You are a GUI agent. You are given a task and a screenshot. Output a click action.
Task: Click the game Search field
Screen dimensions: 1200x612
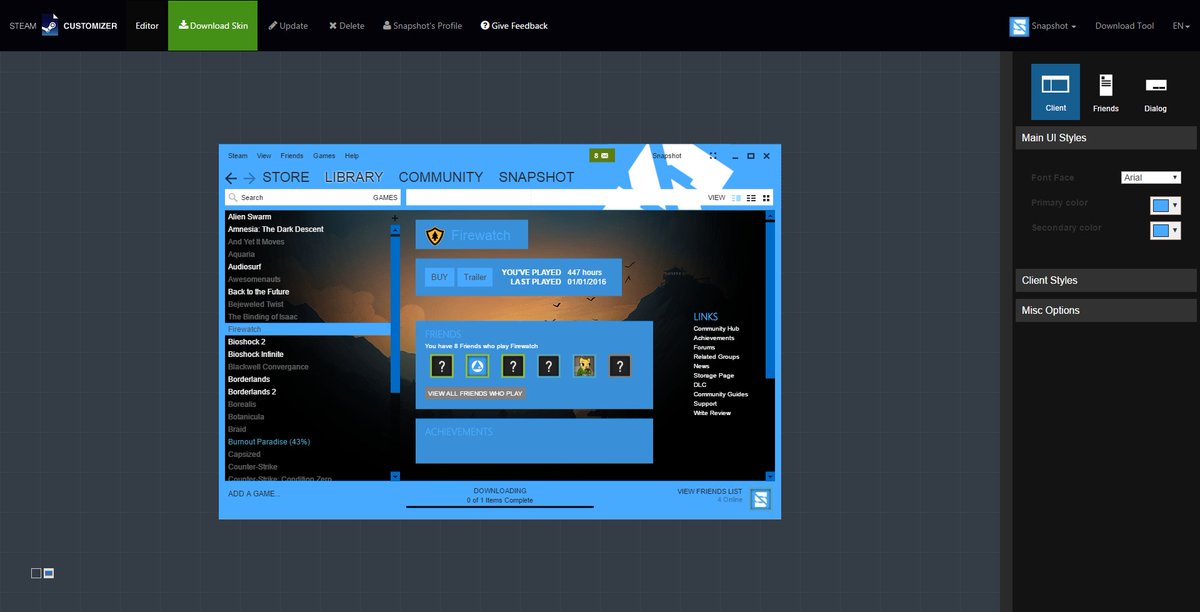click(312, 198)
